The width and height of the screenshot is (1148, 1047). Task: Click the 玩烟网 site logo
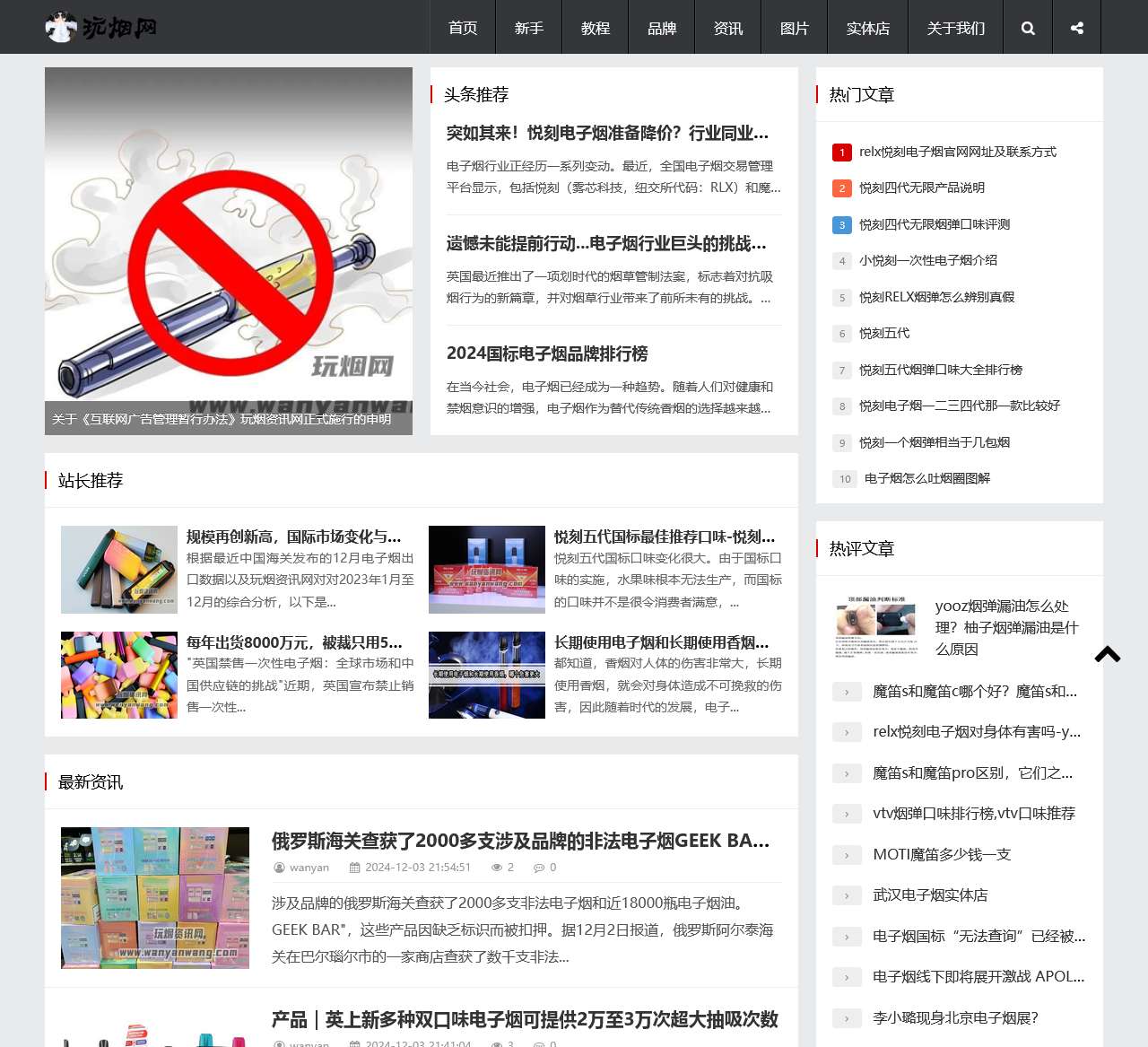tap(101, 27)
